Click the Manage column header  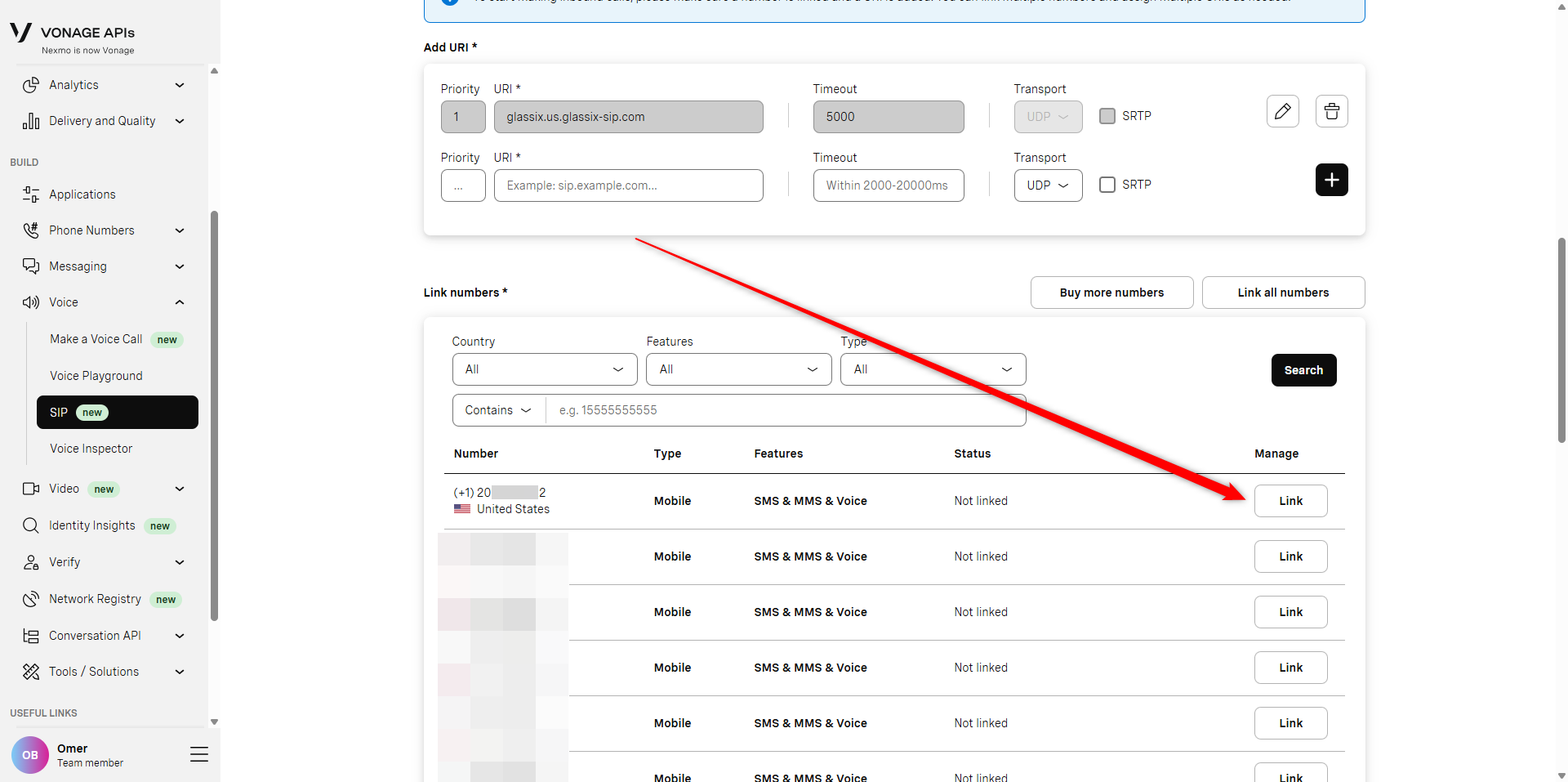1276,454
